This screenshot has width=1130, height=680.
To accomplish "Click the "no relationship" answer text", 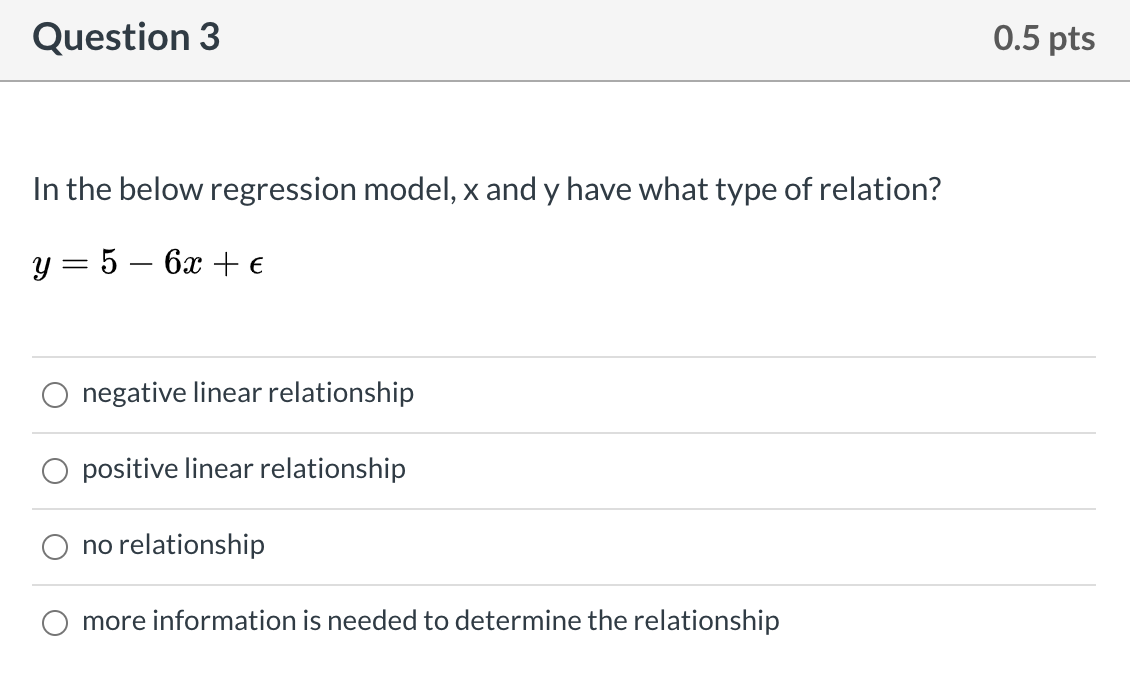I will point(173,545).
